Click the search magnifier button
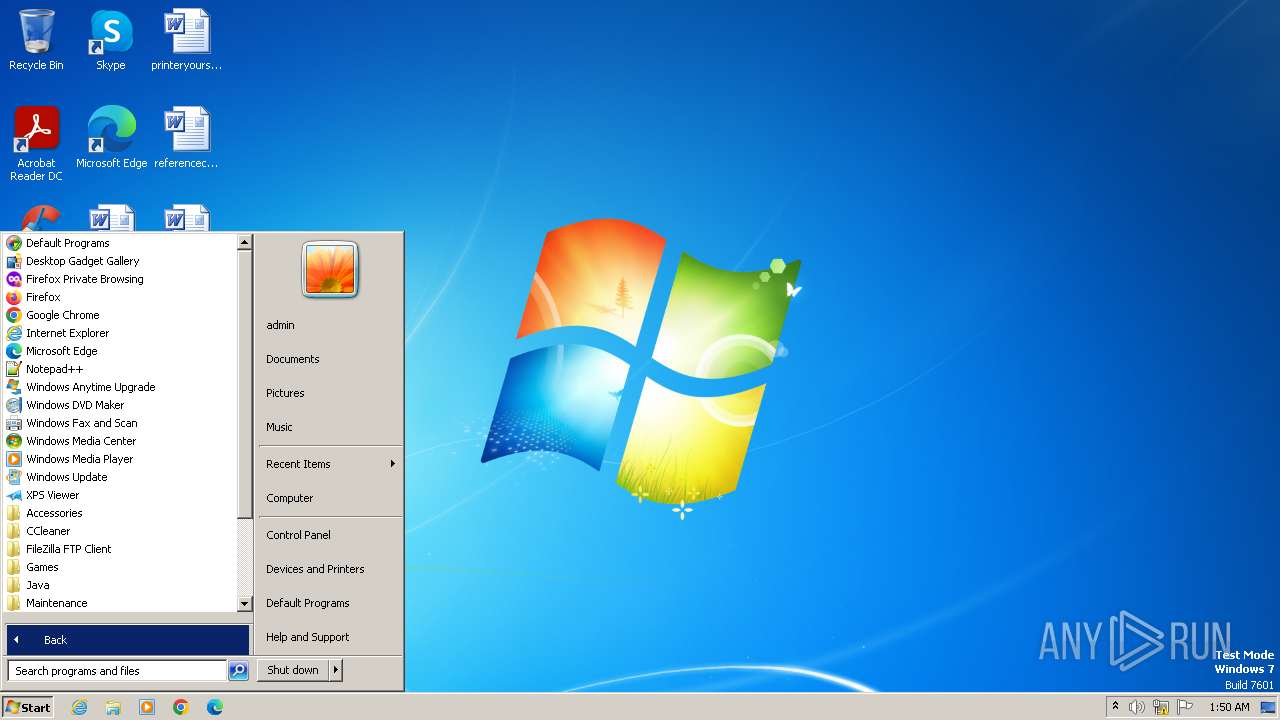Screen dimensions: 1280x720 238,671
